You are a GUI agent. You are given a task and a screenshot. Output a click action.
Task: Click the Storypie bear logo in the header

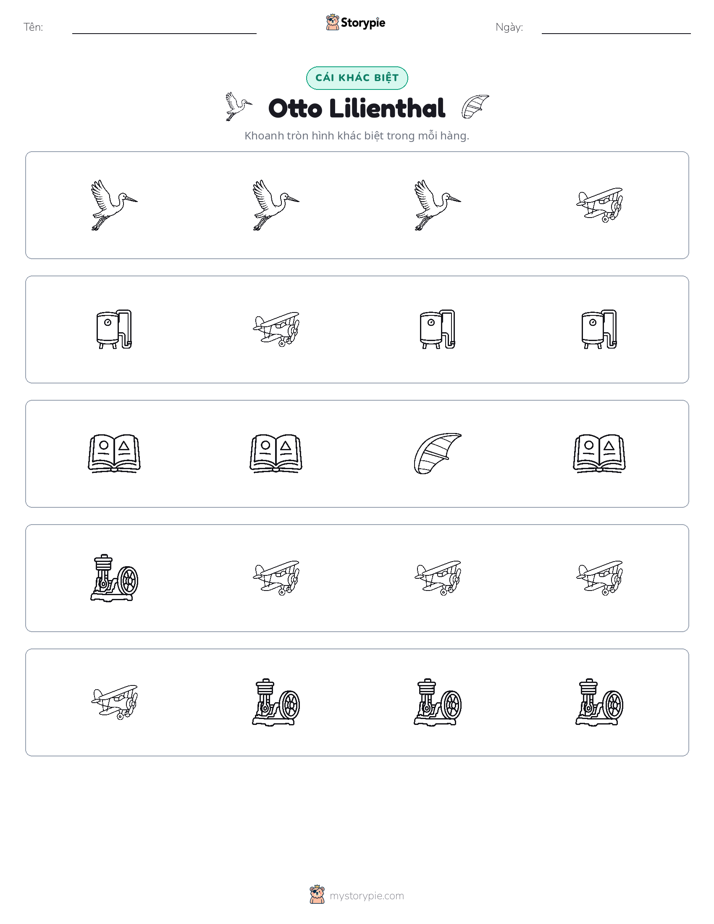tap(332, 22)
